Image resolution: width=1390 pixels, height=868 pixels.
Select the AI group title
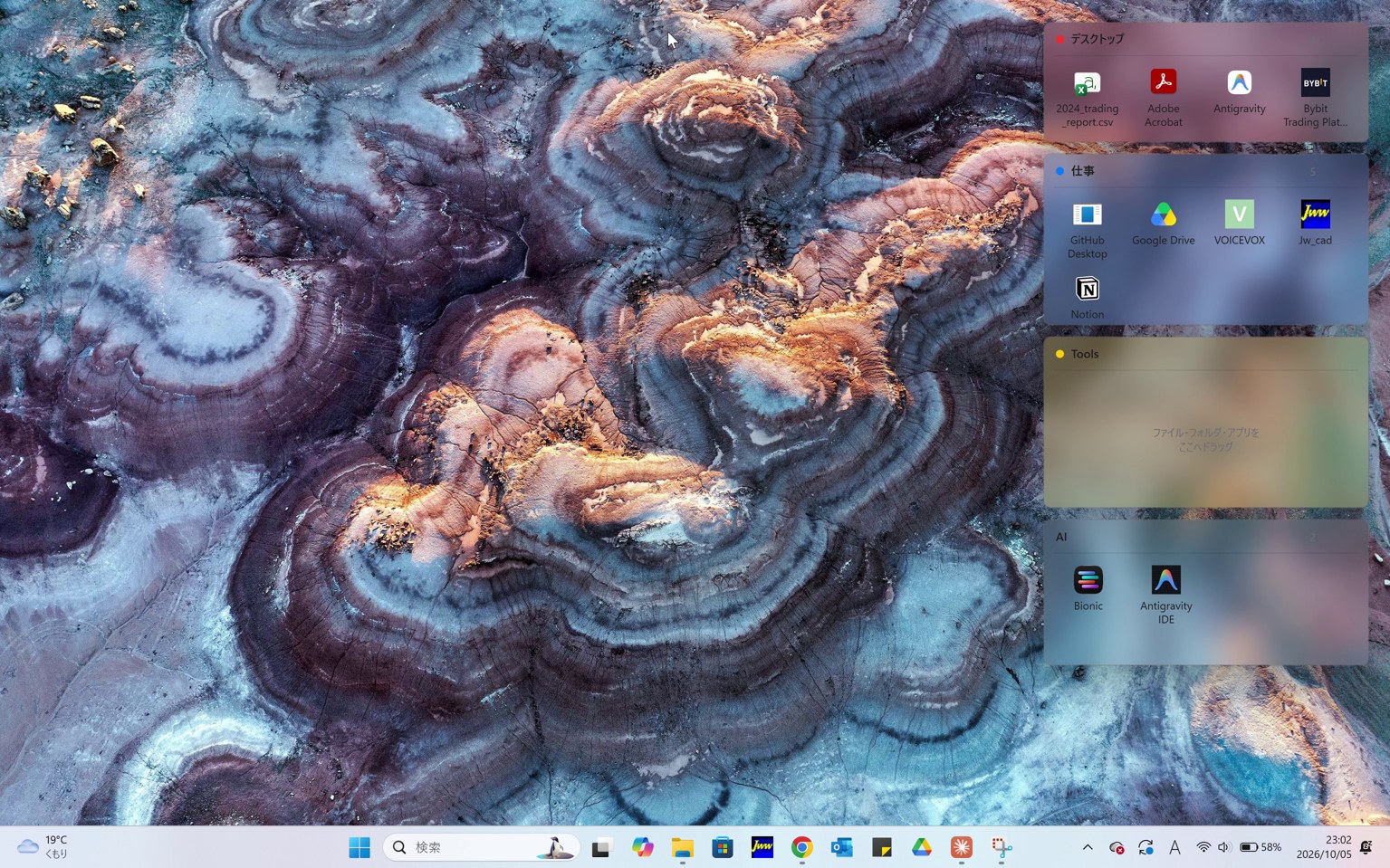coord(1061,537)
